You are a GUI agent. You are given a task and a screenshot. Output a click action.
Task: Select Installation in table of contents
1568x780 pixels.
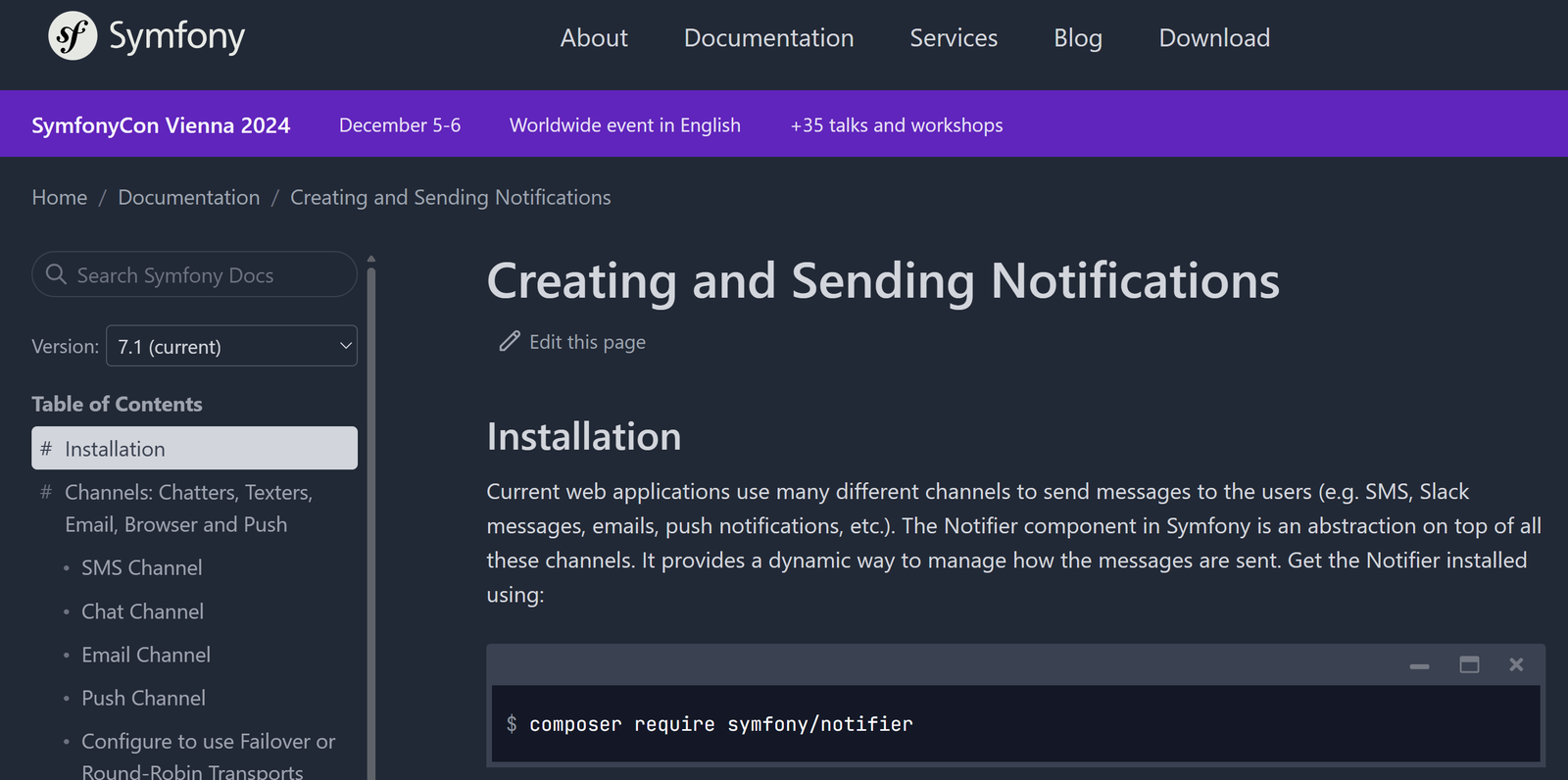coord(194,448)
